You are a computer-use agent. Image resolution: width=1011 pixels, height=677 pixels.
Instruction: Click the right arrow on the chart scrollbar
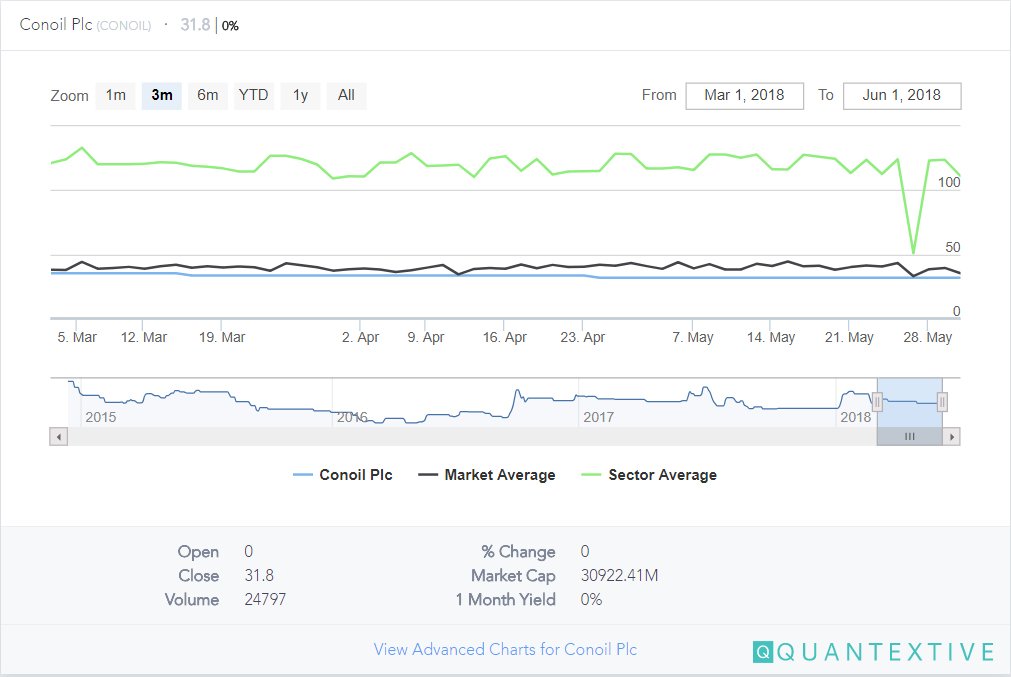(x=951, y=436)
